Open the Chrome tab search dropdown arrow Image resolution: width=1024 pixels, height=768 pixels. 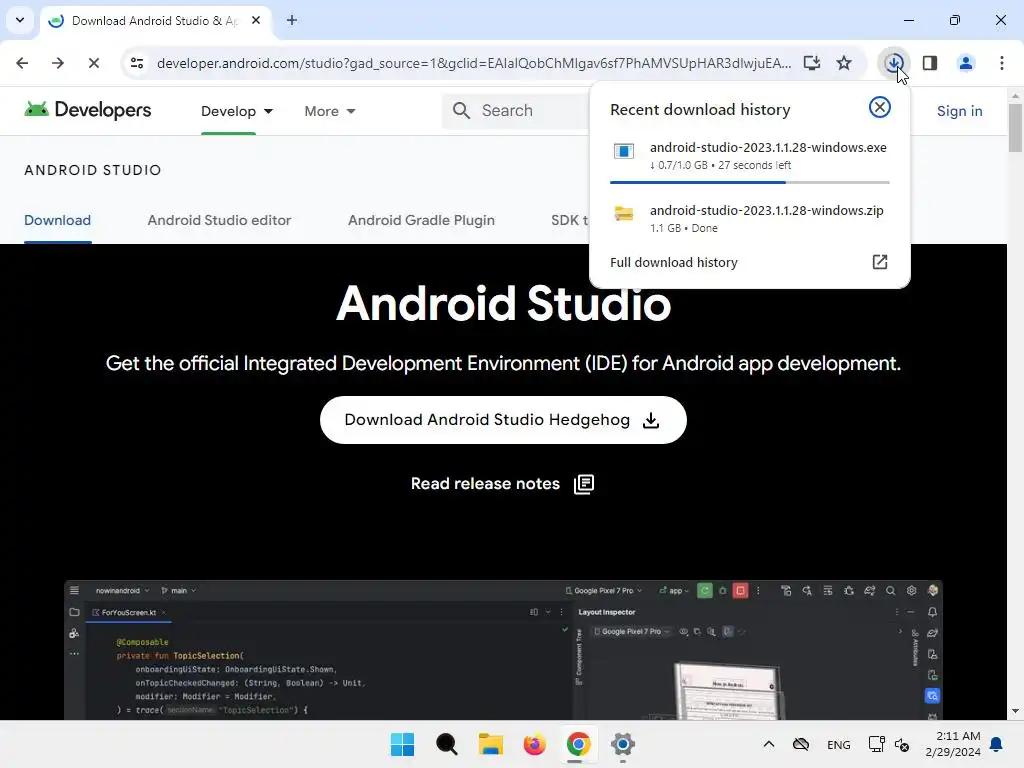click(20, 20)
